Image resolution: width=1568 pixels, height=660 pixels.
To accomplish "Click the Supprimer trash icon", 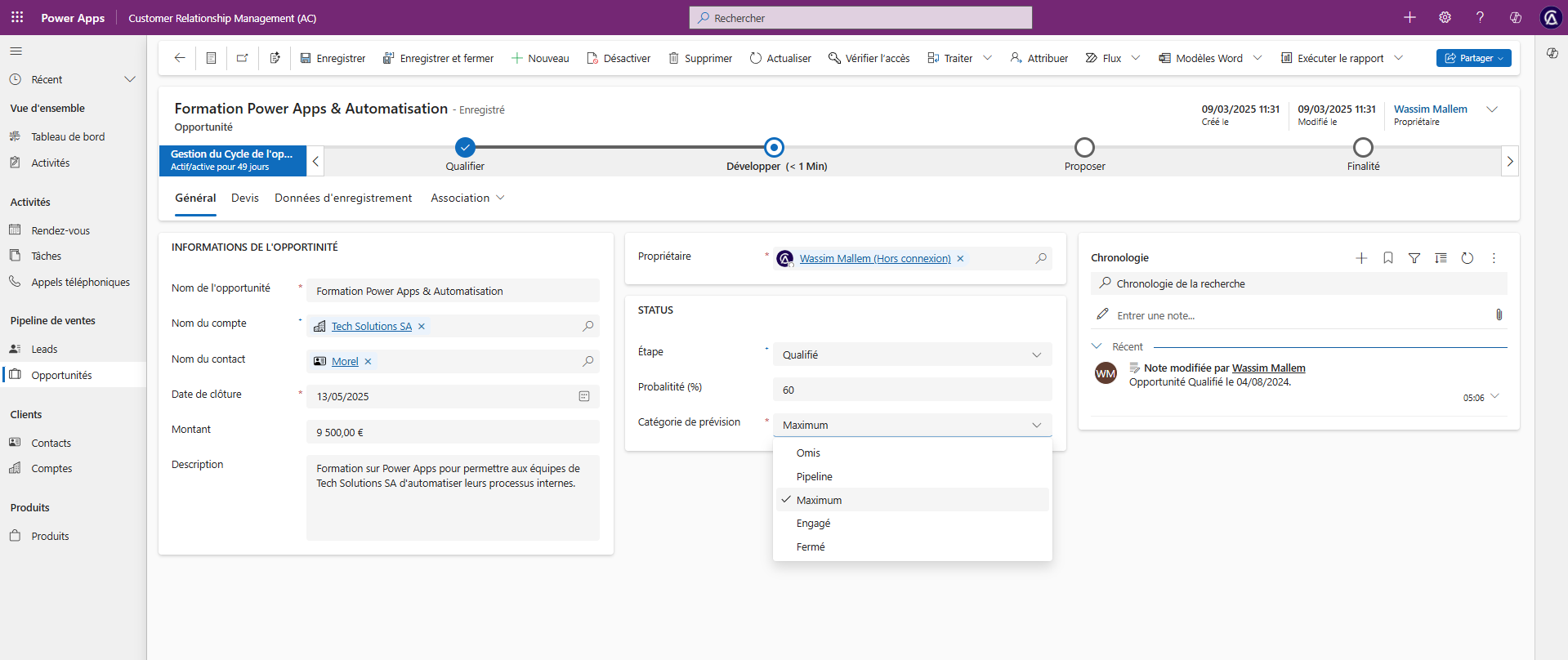I will tap(674, 58).
